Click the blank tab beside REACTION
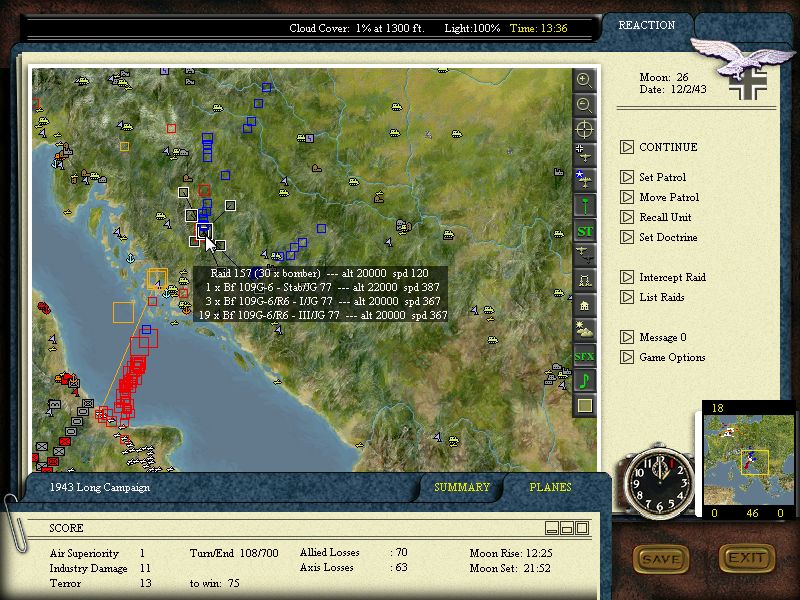Image resolution: width=800 pixels, height=600 pixels. click(x=742, y=26)
